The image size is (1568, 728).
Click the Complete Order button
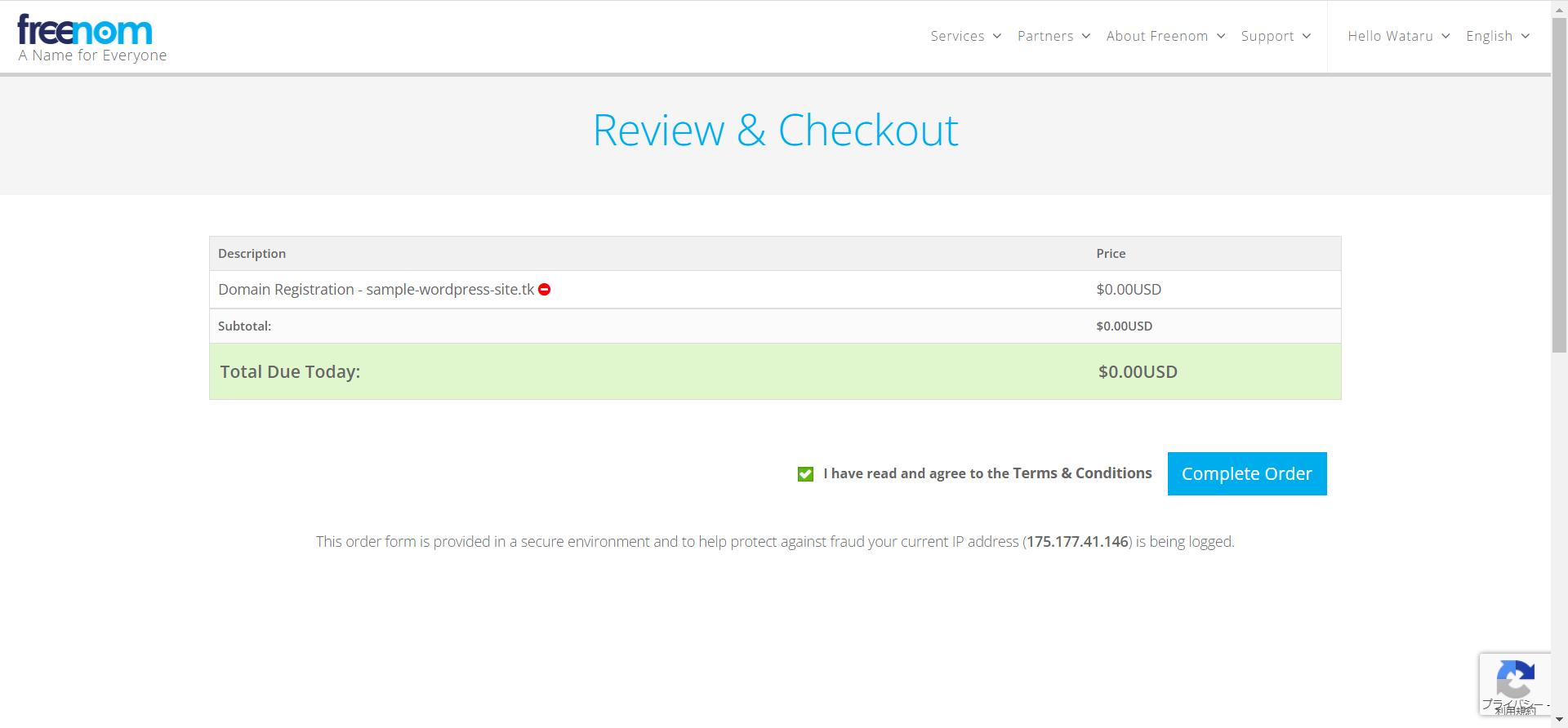1247,474
